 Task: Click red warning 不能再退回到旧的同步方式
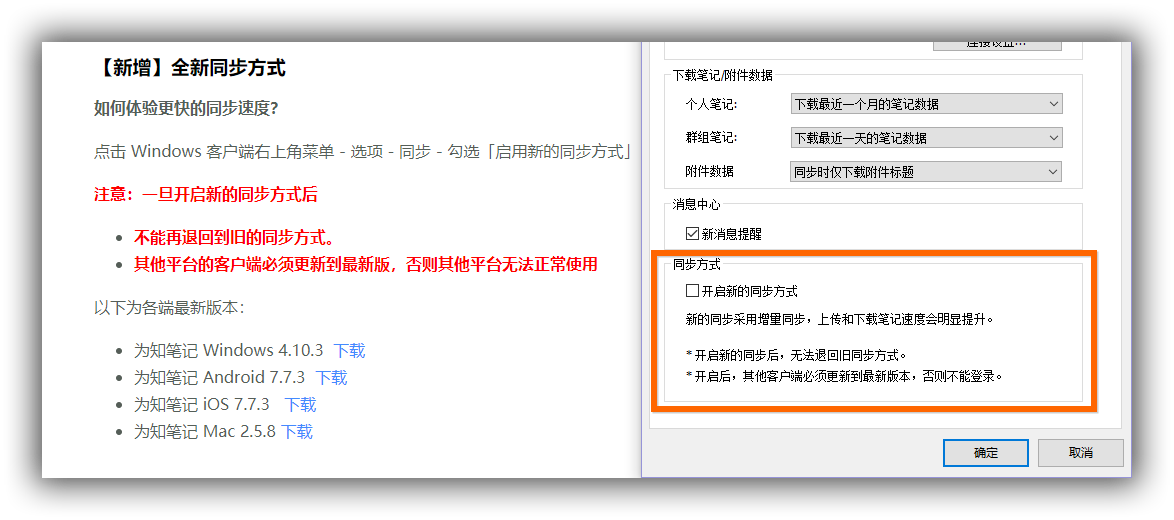(234, 238)
